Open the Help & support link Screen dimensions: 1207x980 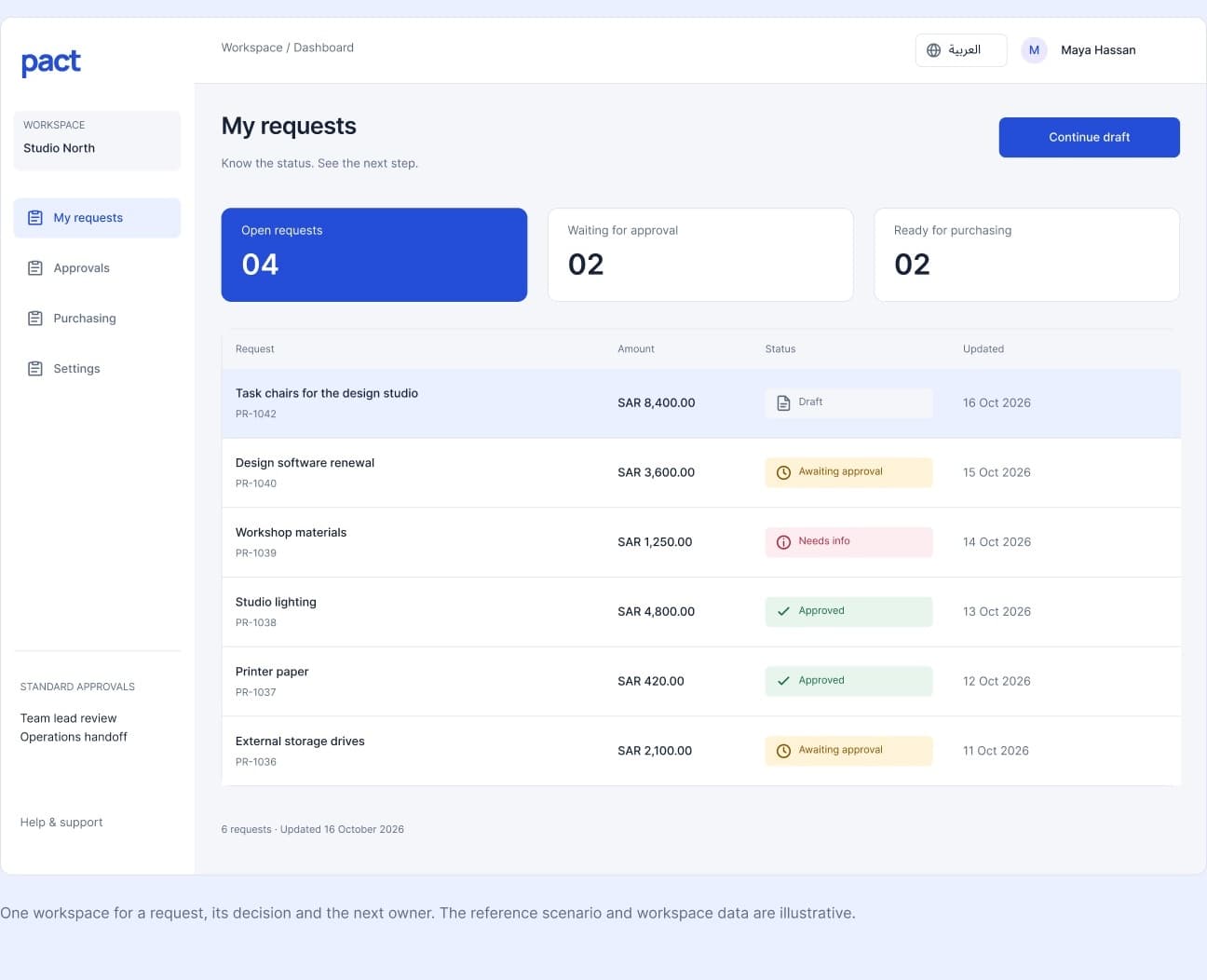coord(61,823)
